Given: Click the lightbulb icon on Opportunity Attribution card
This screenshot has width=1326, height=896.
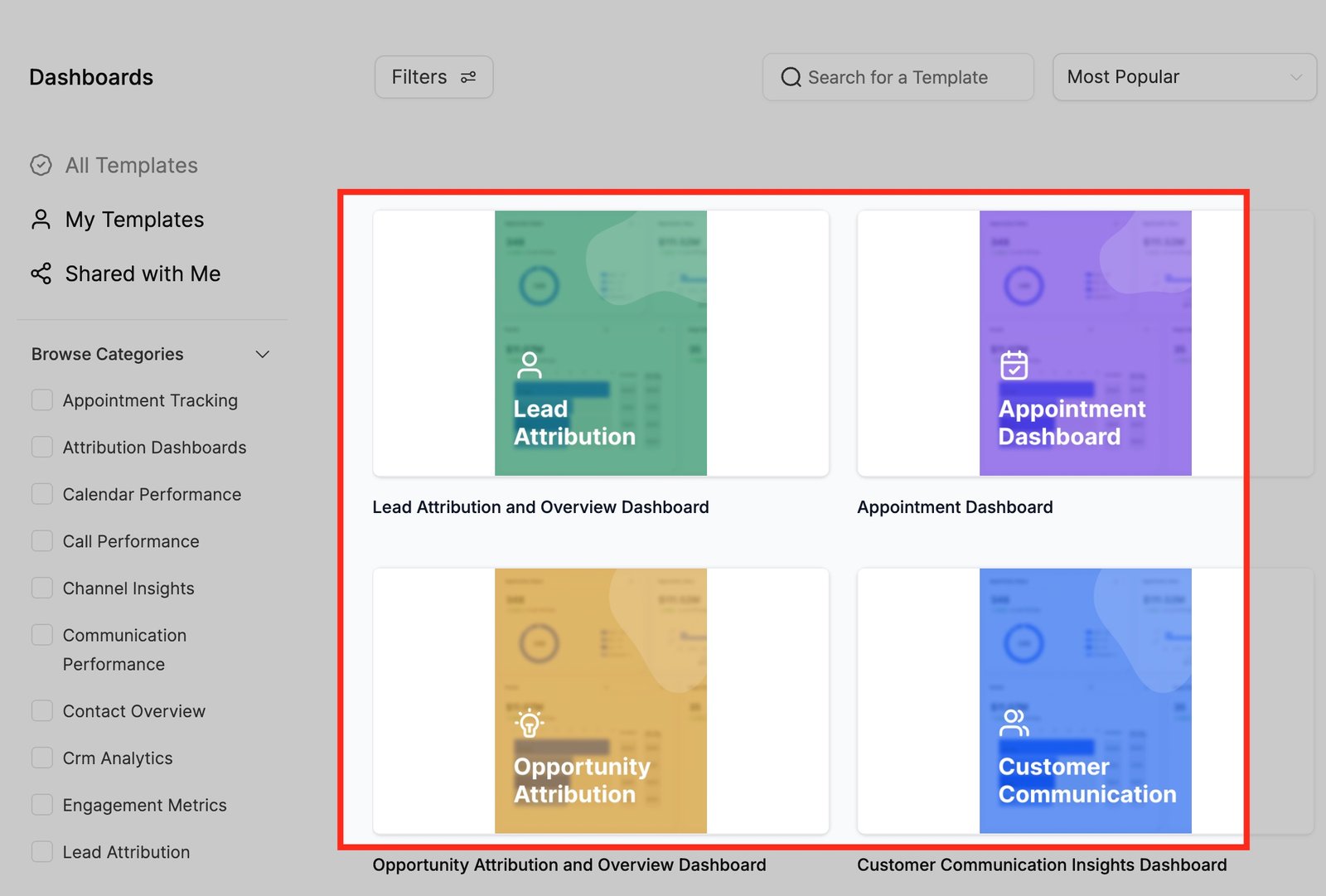Looking at the screenshot, I should click(529, 723).
